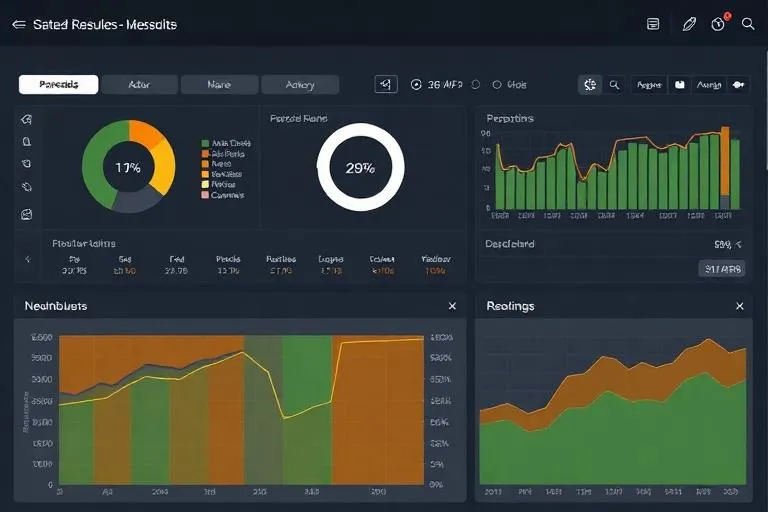Select the empty middle radio button
The image size is (768, 512).
click(476, 85)
